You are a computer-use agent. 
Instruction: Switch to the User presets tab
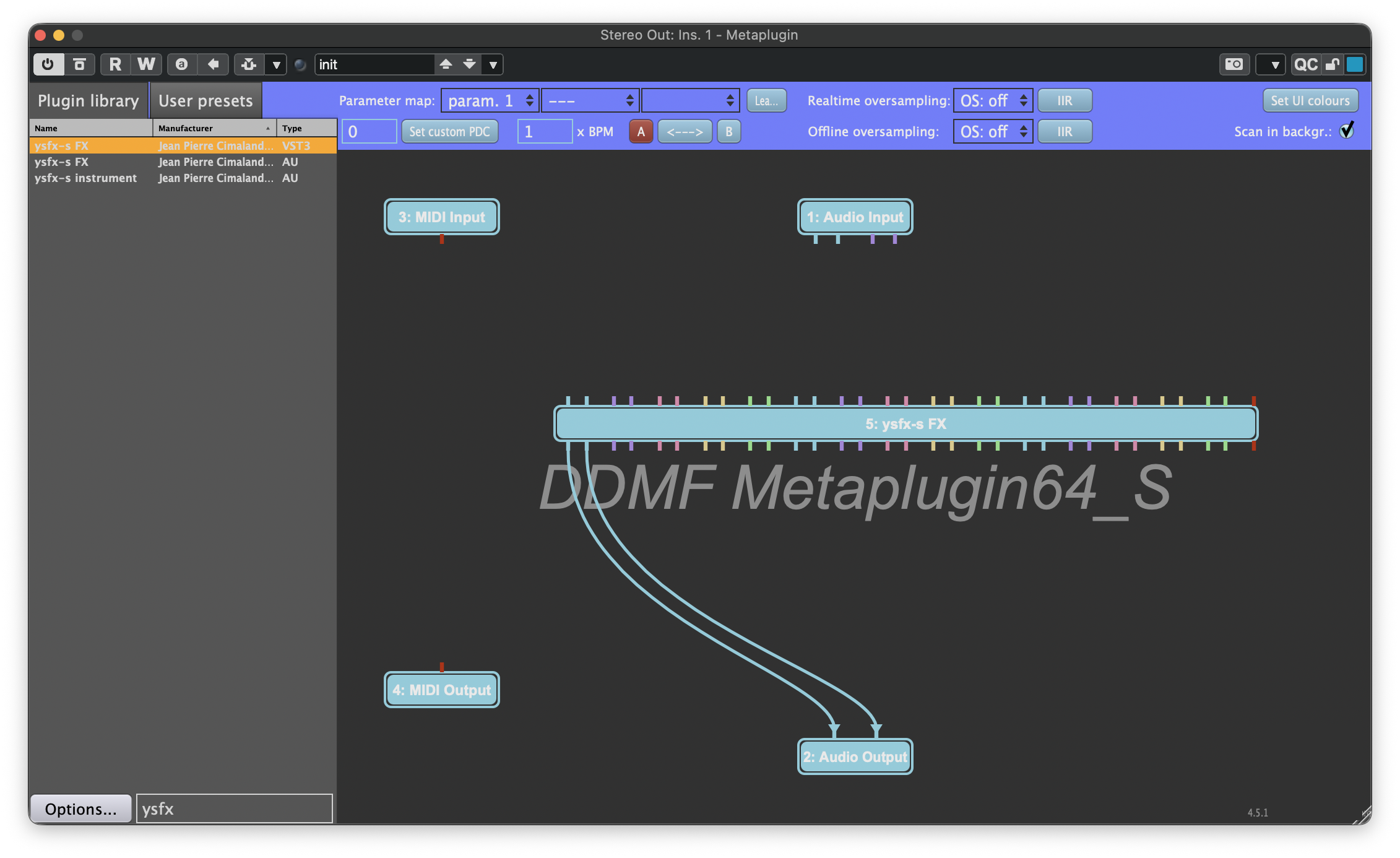point(205,100)
